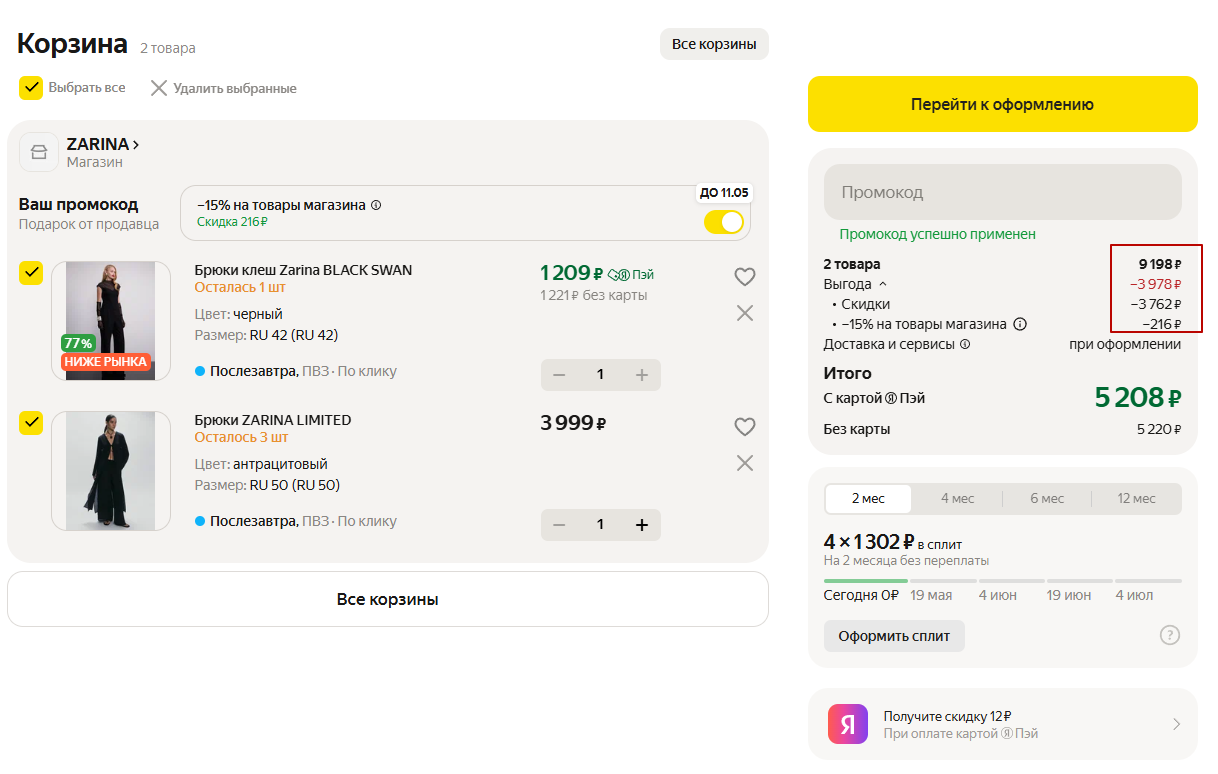Increase quantity of ZARINA LIMITED trousers
The width and height of the screenshot is (1218, 774).
[642, 525]
